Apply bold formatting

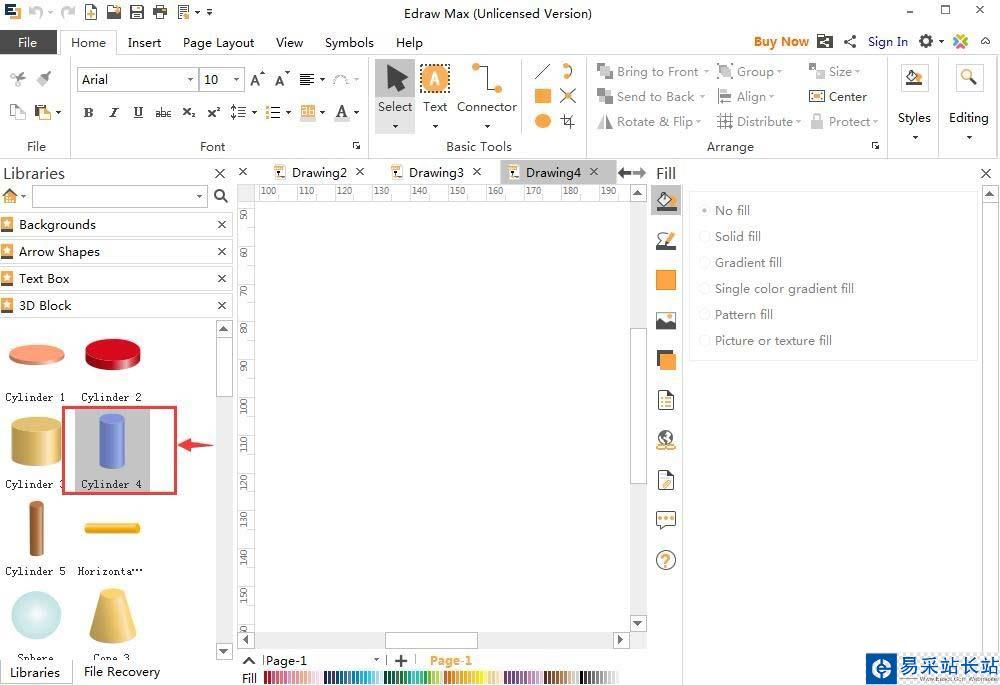click(88, 112)
